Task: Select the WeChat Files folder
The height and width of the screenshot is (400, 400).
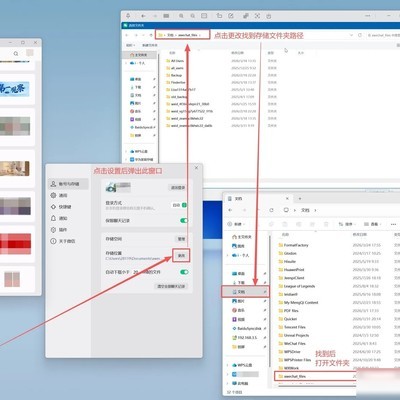Action: pos(292,343)
